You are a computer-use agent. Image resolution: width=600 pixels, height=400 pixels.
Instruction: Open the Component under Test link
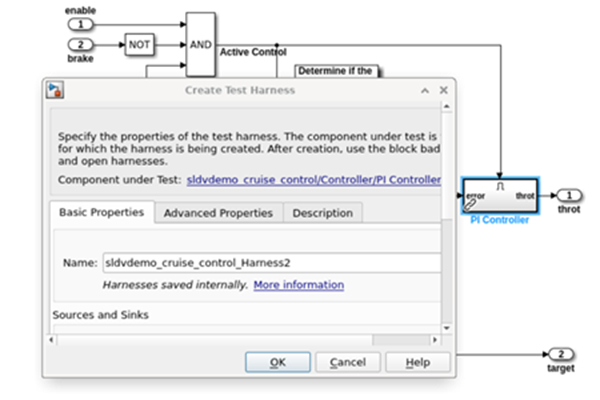coord(313,180)
